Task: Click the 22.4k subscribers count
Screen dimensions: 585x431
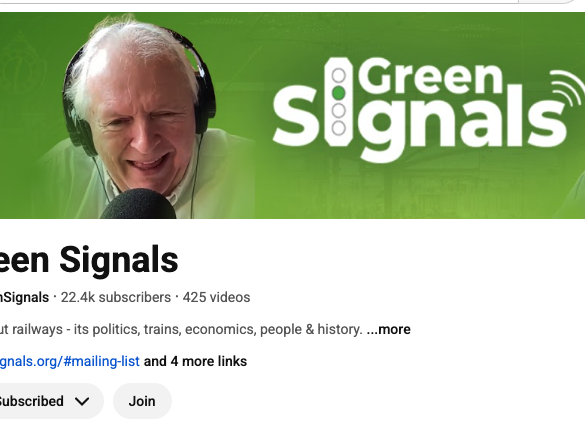Action: [116, 297]
